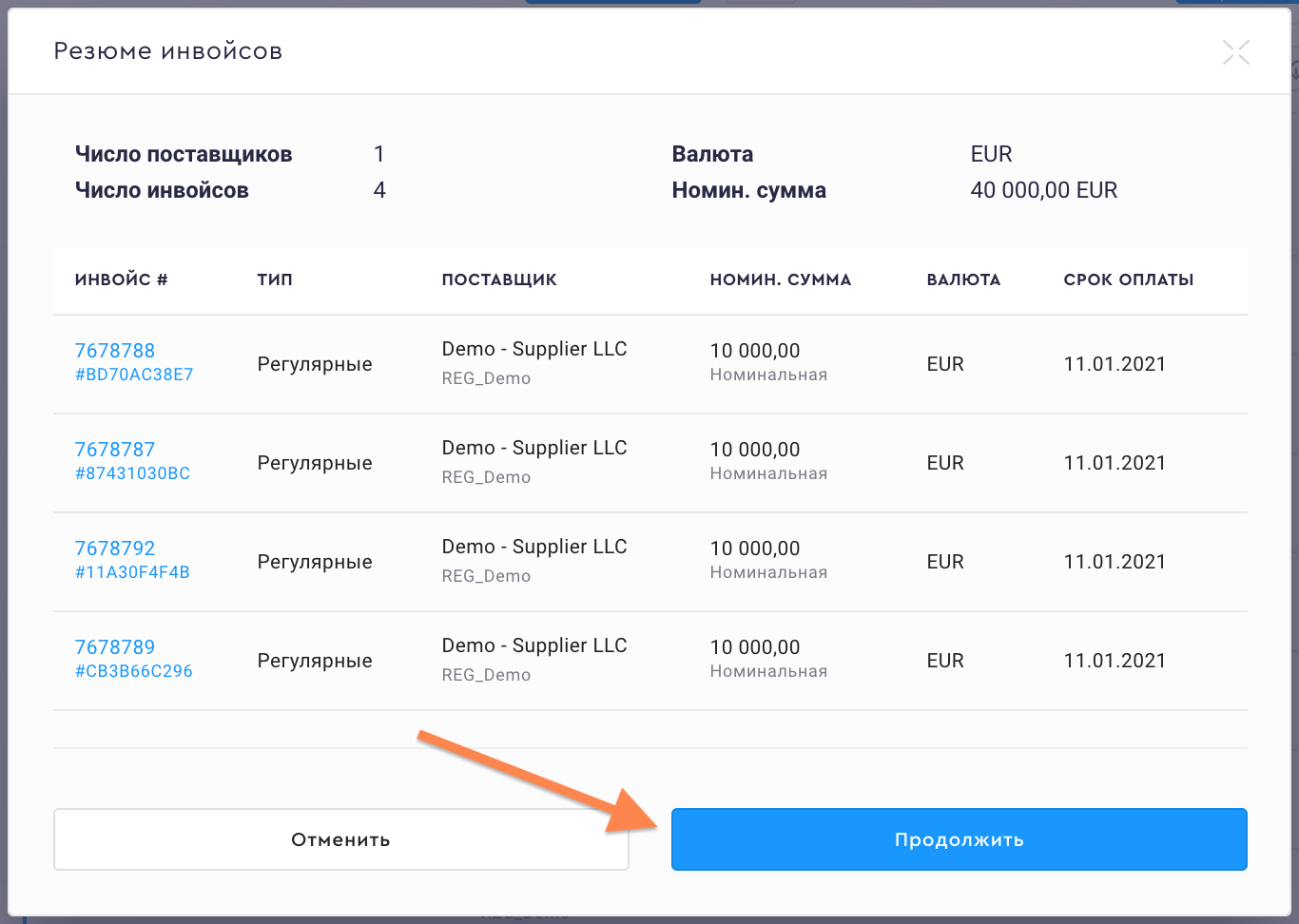Click the Отменить button
The width and height of the screenshot is (1299, 924).
point(340,839)
